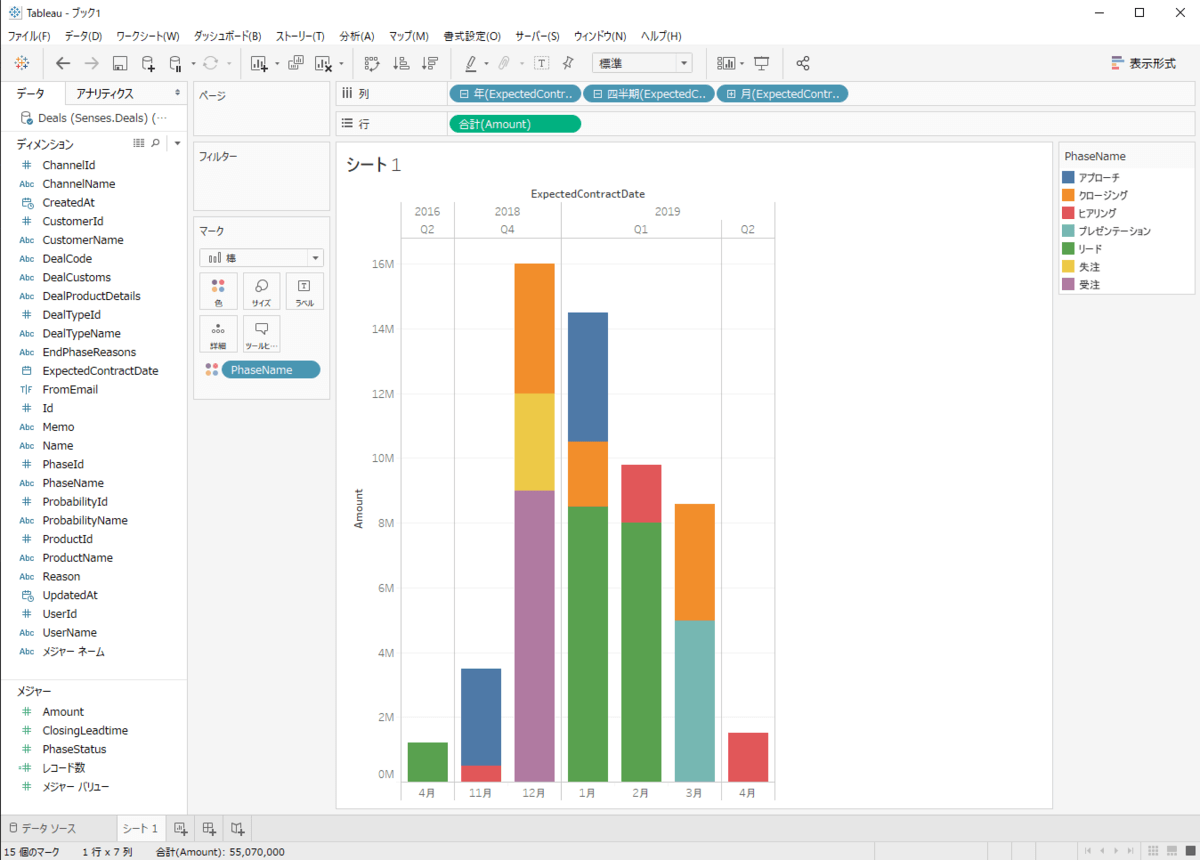Click the クロージング orange legend swatch

click(1068, 195)
